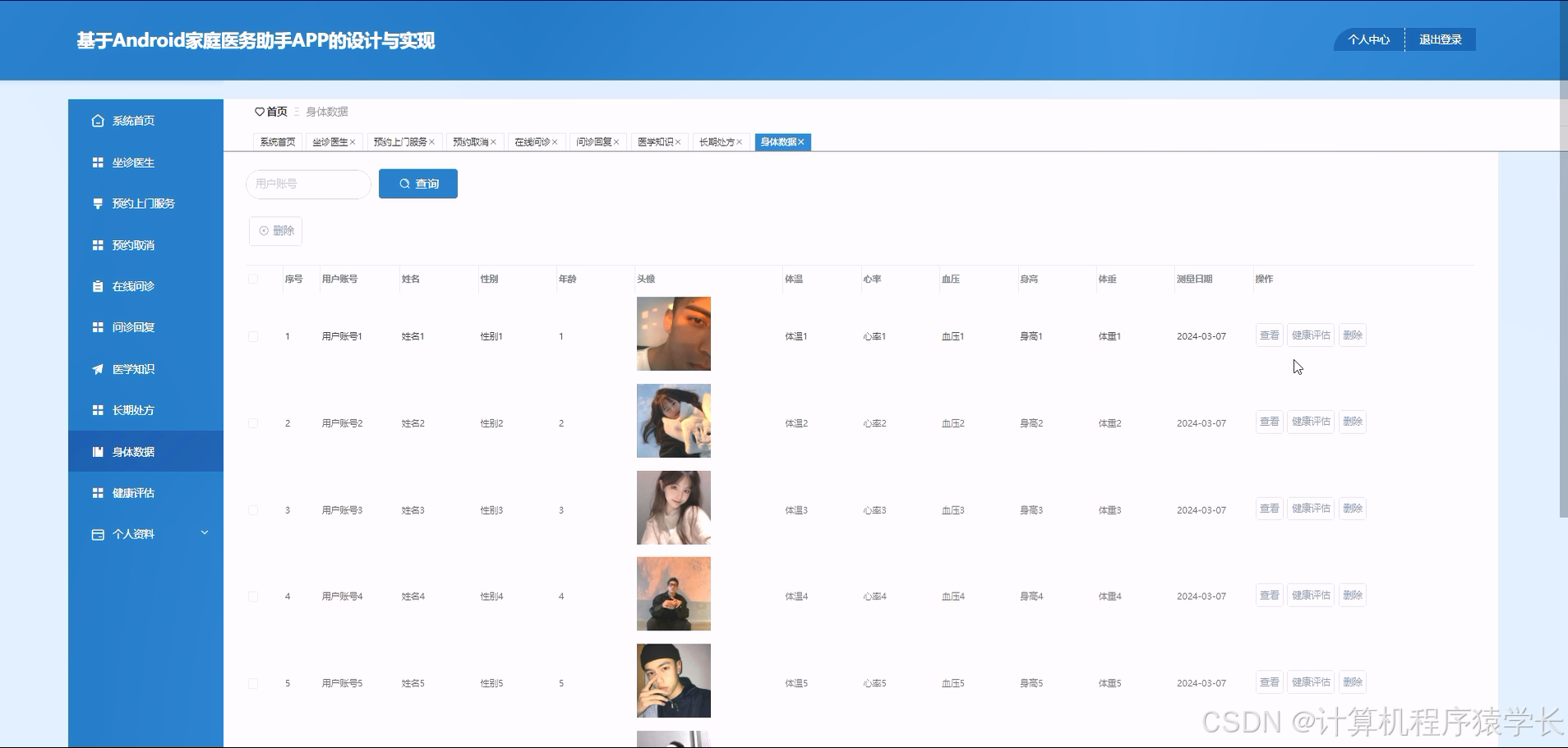The image size is (1568, 748).
Task: Check the row for 用户账号5
Action: click(253, 684)
